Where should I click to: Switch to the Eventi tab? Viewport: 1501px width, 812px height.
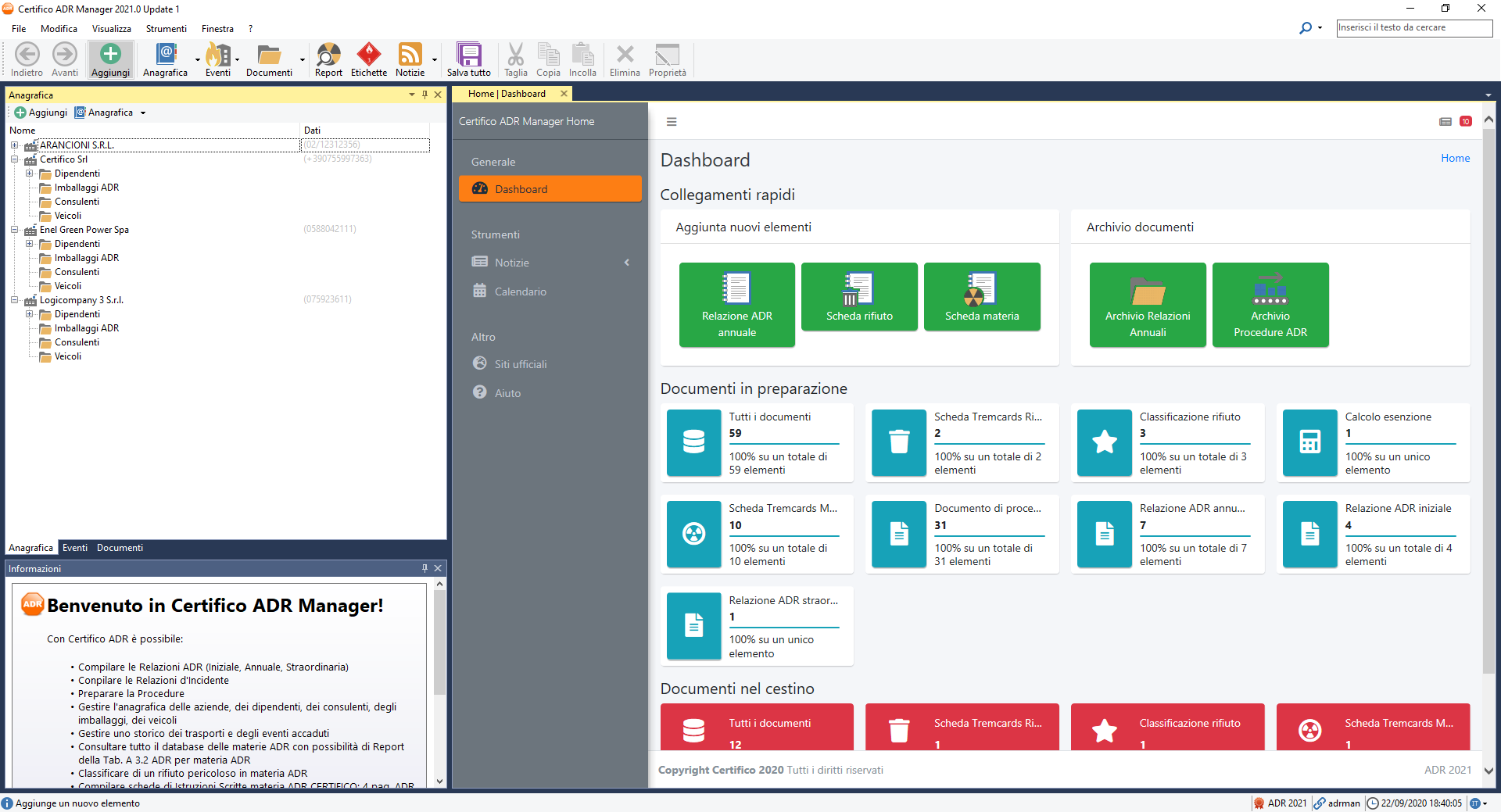[75, 548]
